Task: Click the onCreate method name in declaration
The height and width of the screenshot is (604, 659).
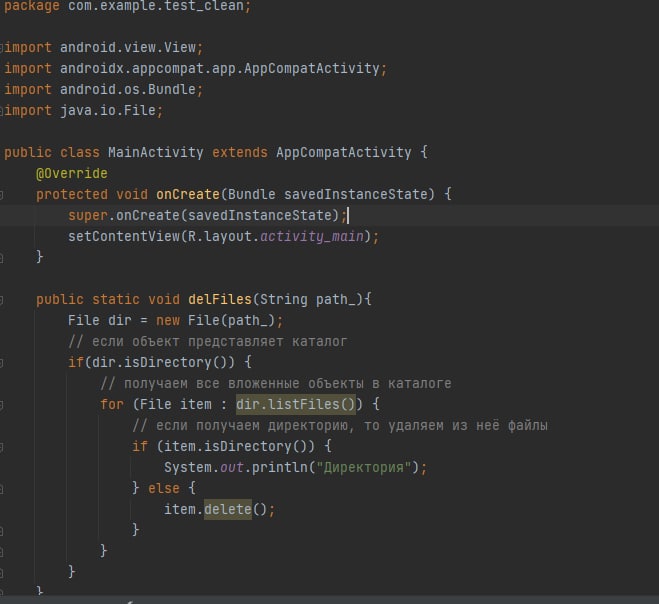Action: [x=187, y=194]
